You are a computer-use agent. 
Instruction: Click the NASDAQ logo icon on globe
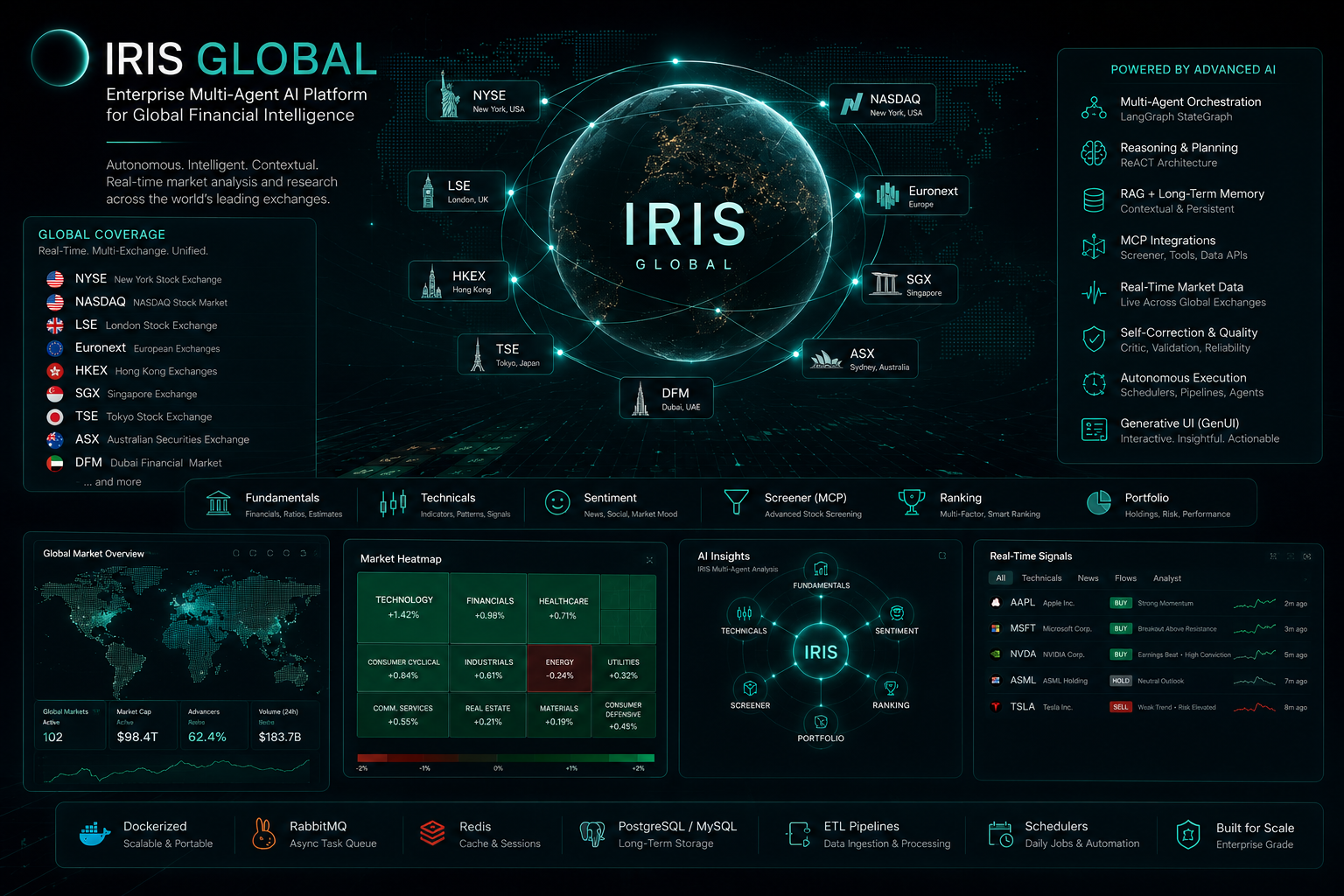pyautogui.click(x=851, y=104)
